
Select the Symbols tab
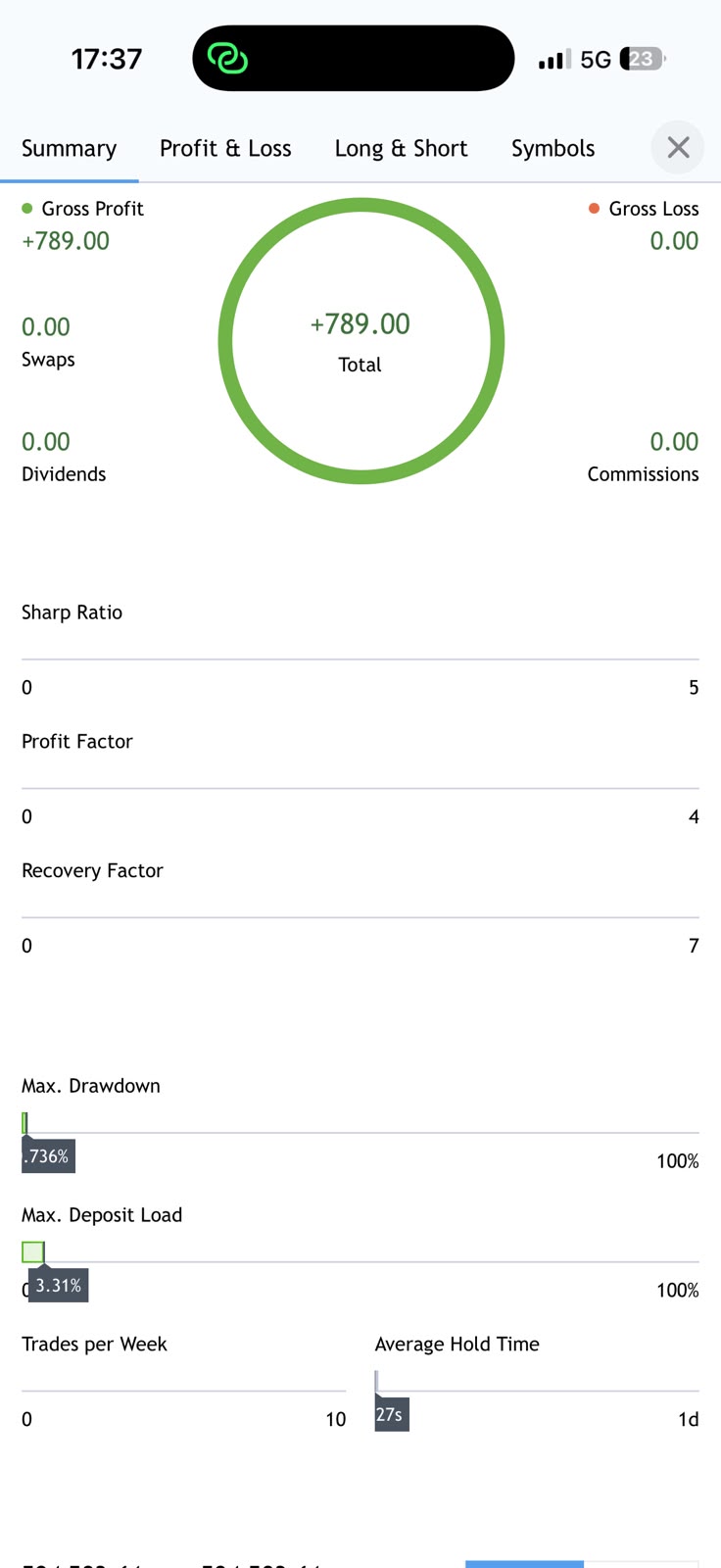click(553, 148)
